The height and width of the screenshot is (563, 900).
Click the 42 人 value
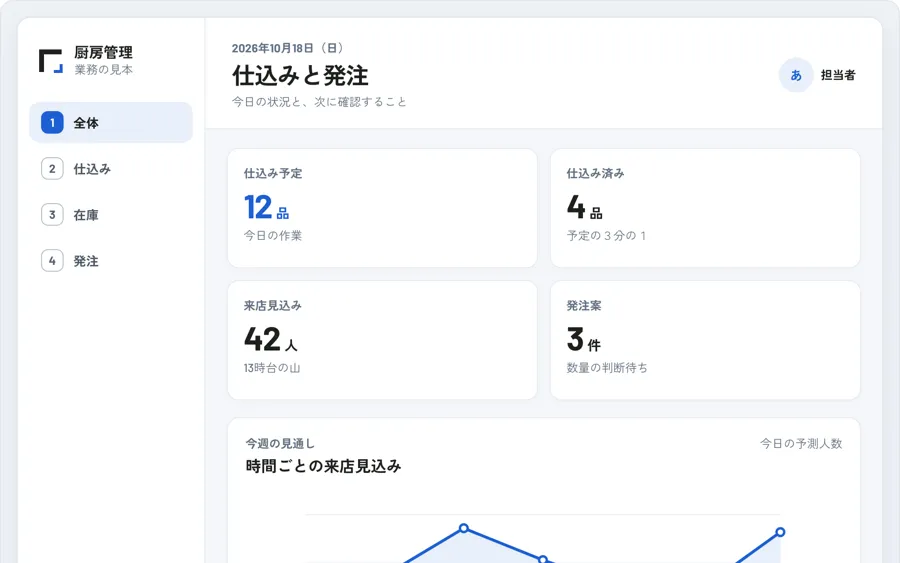coord(271,339)
